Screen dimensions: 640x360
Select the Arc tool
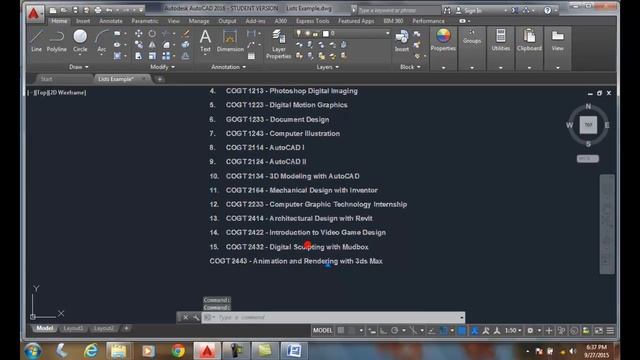pyautogui.click(x=101, y=40)
